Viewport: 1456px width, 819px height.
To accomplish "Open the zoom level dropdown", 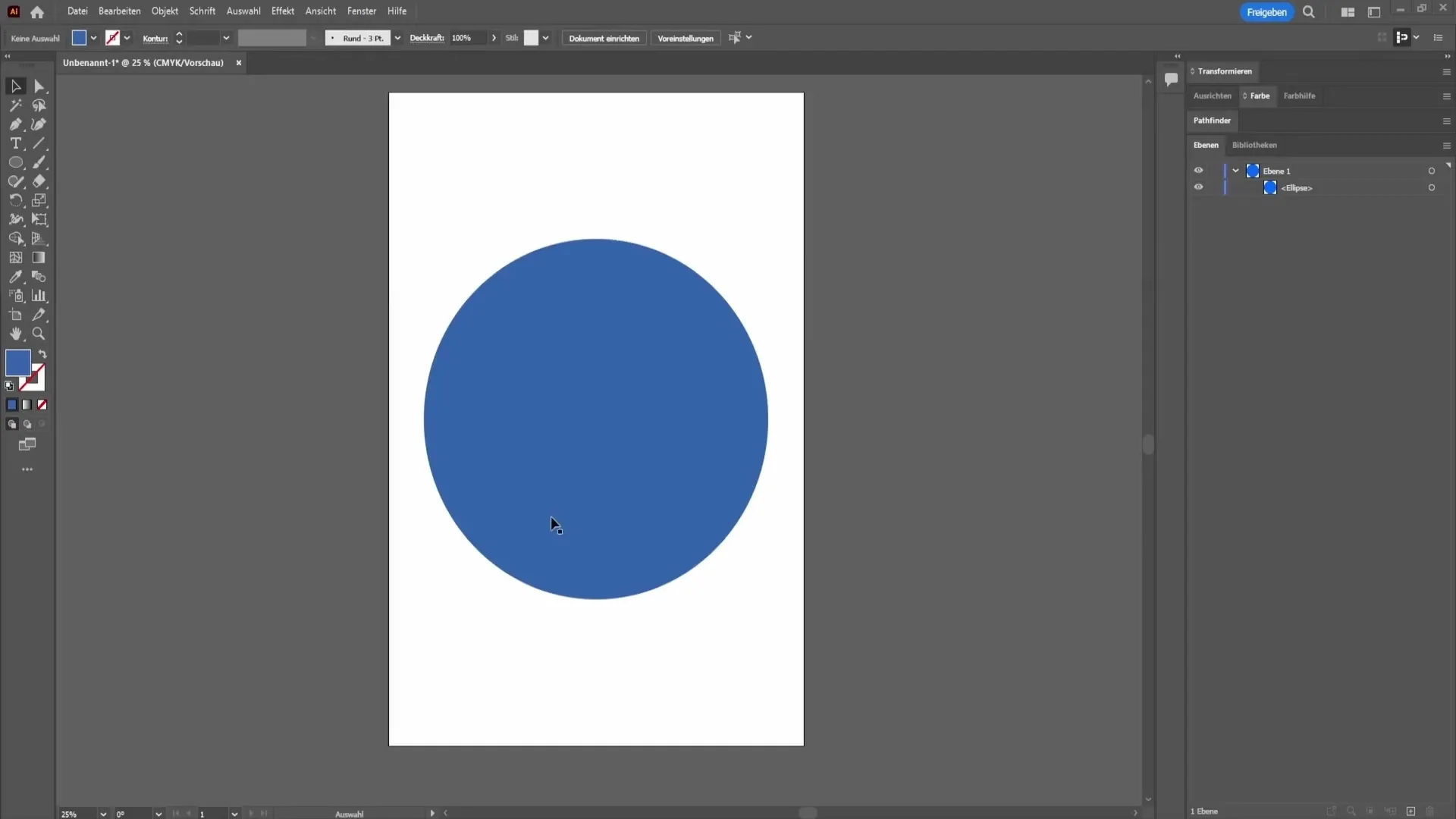I will [103, 814].
